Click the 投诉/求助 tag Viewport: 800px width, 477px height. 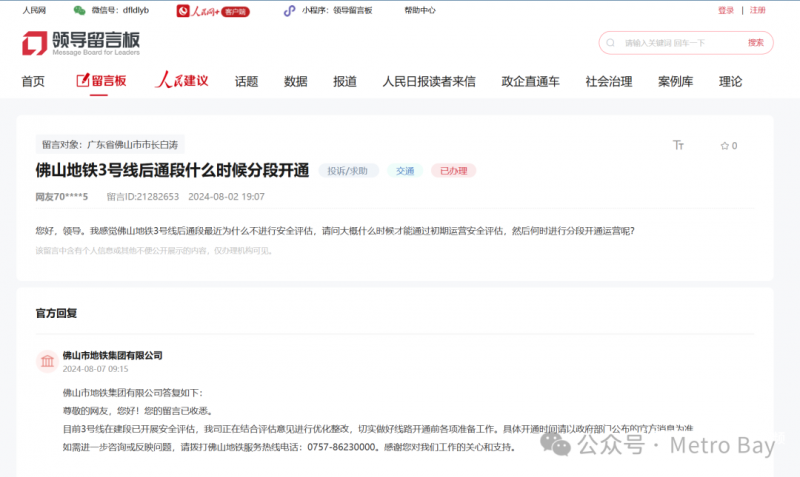[348, 171]
